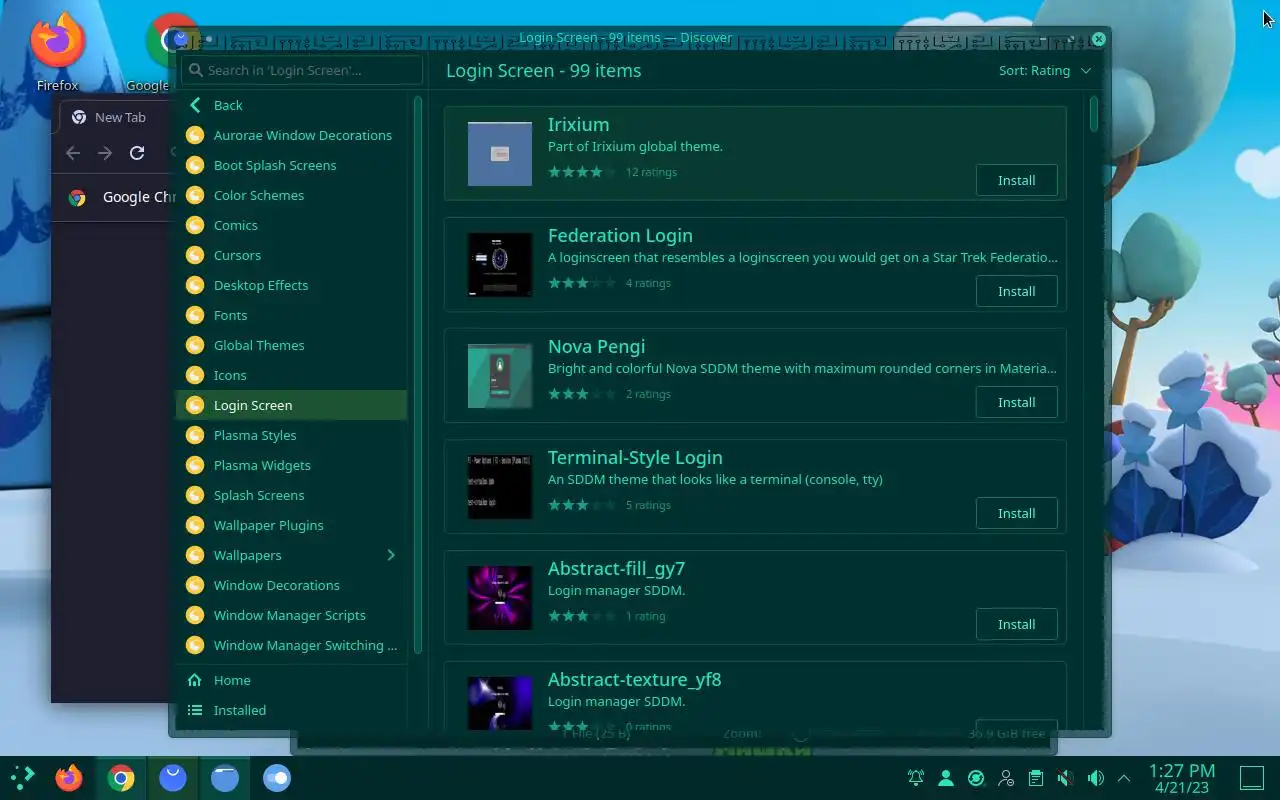Open Nova Pengi preview thumbnail
This screenshot has width=1280, height=800.
point(500,376)
